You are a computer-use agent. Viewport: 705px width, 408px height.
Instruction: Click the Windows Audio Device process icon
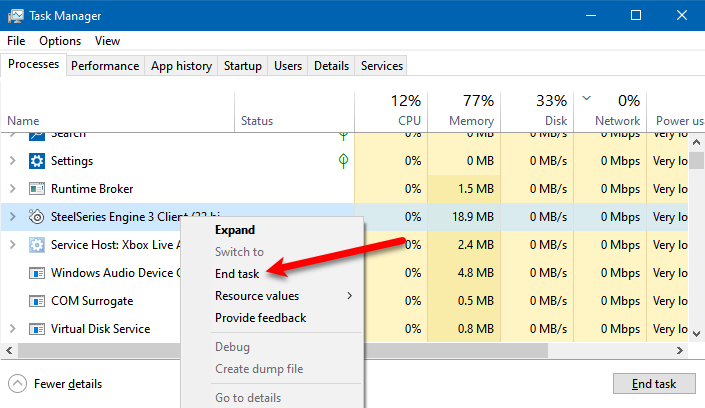(37, 273)
